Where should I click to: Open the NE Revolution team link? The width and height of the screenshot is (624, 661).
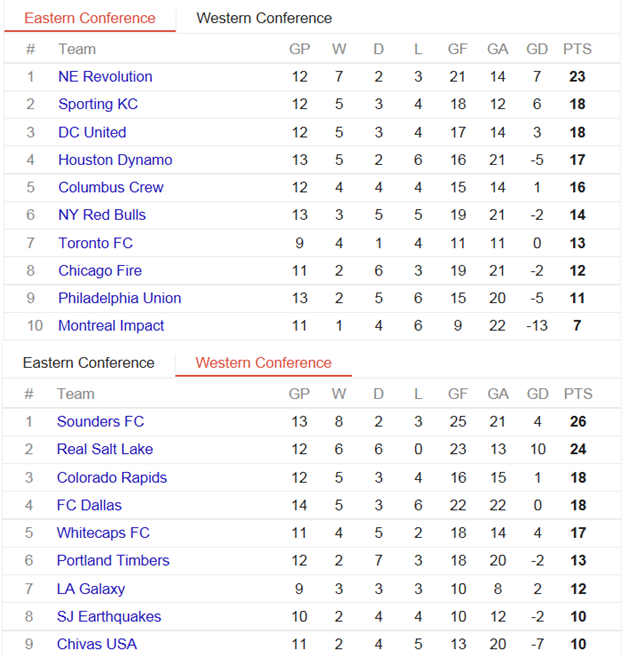tap(105, 77)
